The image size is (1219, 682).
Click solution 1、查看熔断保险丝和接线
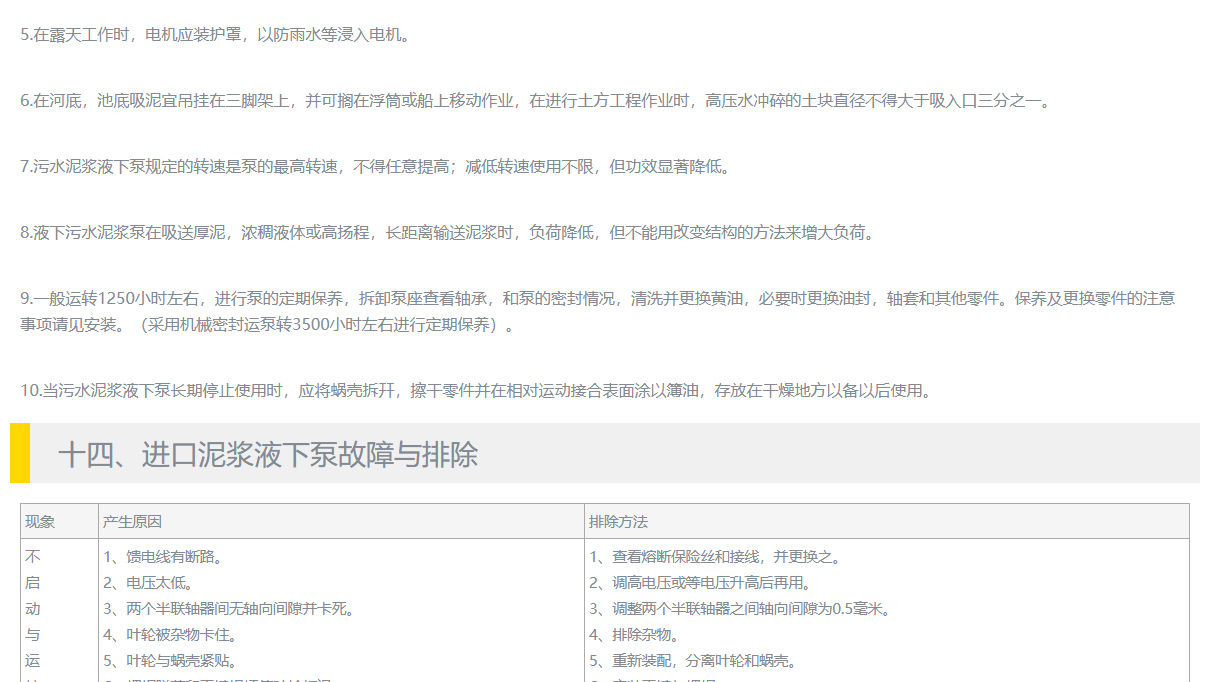click(716, 557)
